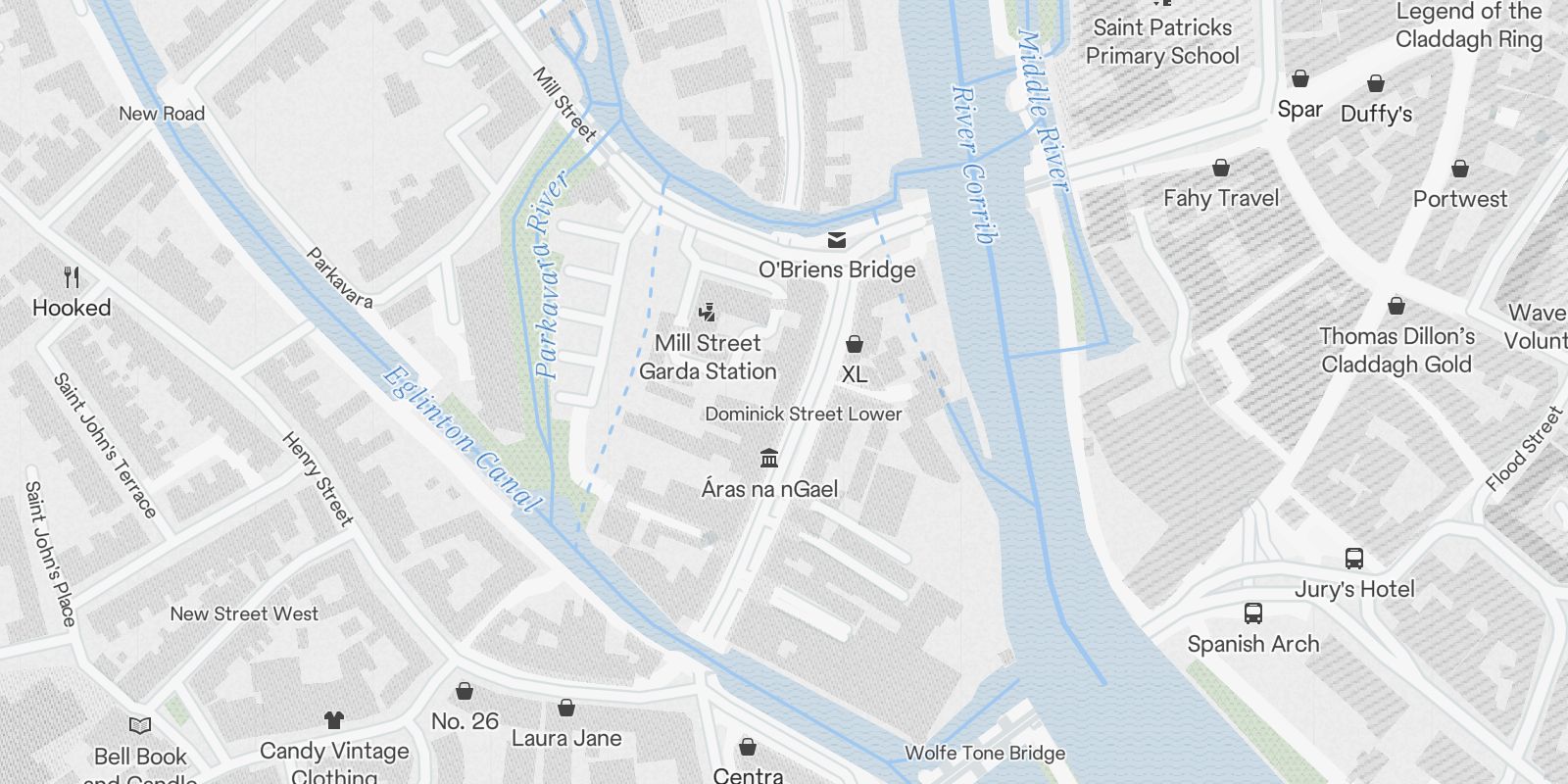Select the Spar shop icon
This screenshot has width=1568, height=784.
(1300, 78)
